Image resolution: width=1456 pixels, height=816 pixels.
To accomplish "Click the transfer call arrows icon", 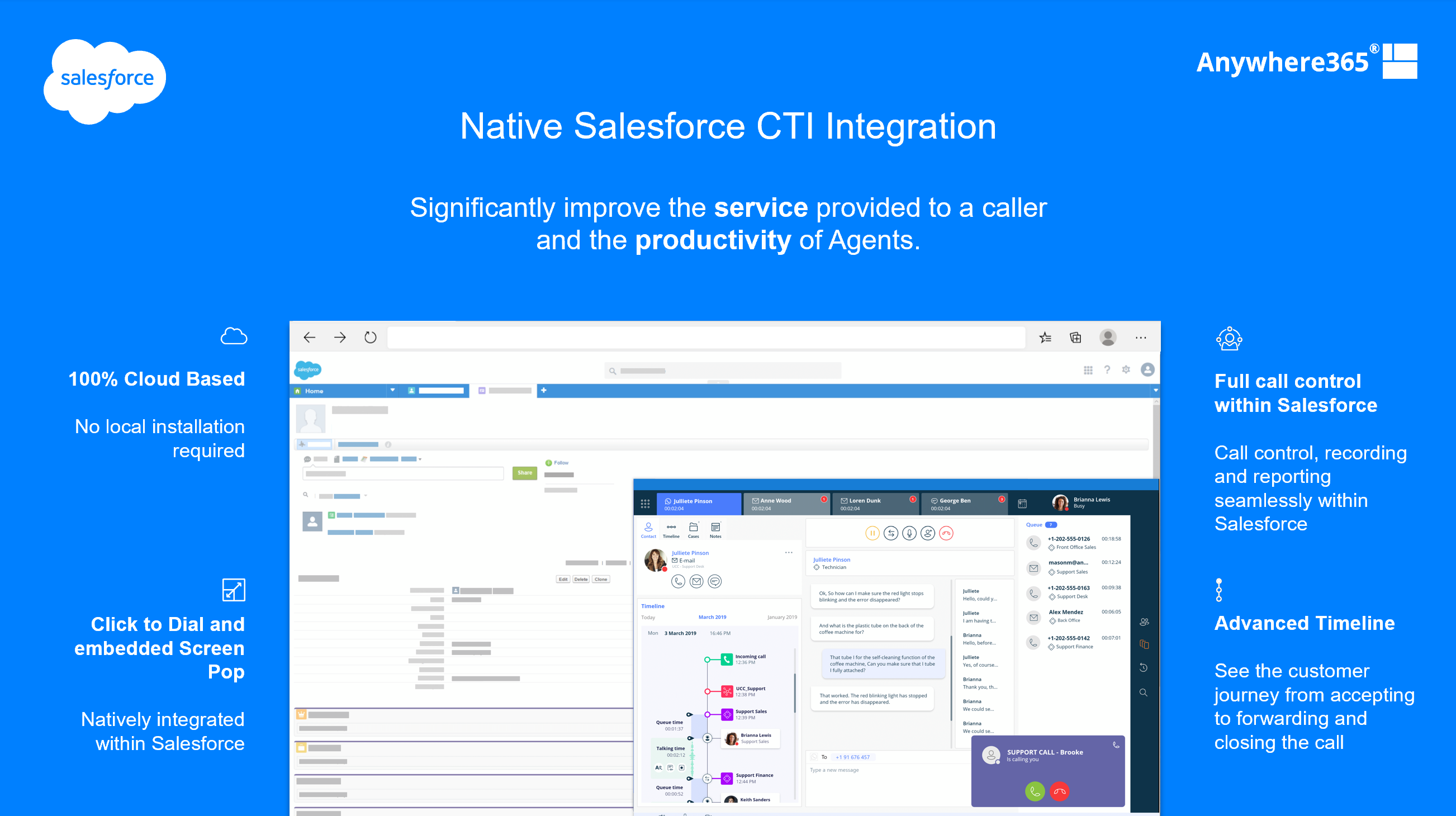I will coord(891,533).
